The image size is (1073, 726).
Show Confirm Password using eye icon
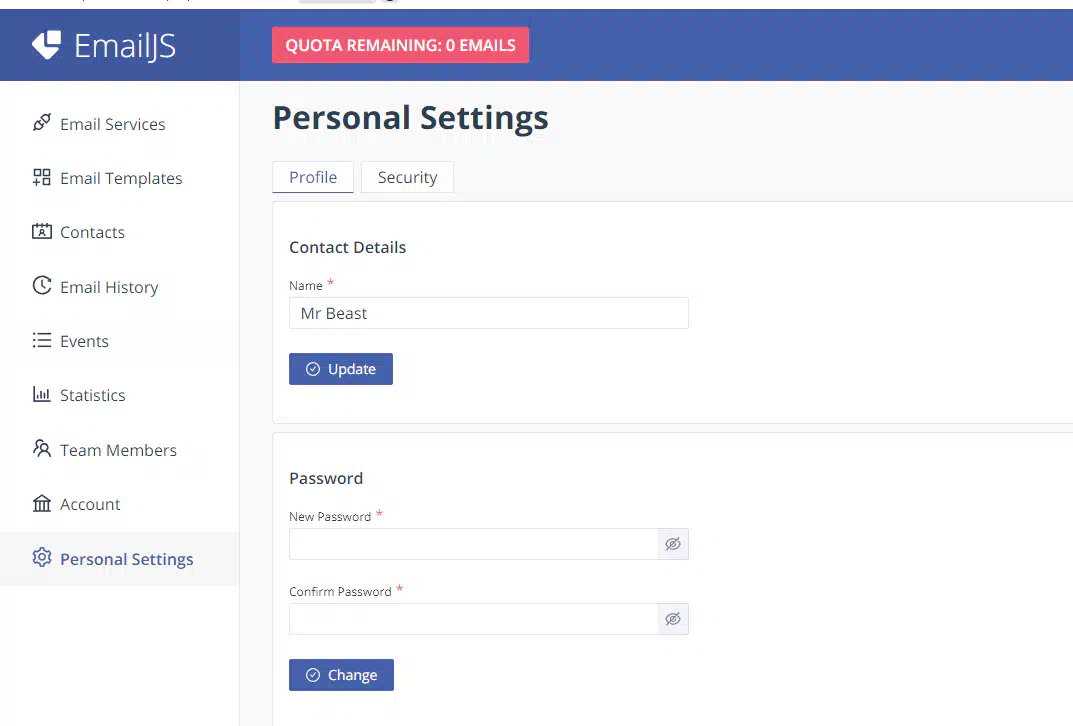[x=673, y=619]
